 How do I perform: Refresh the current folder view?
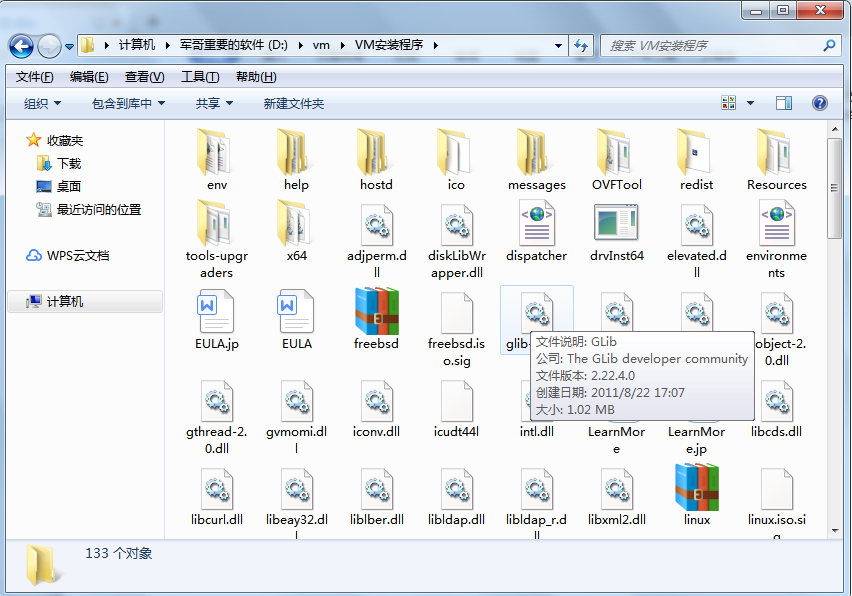coord(581,46)
